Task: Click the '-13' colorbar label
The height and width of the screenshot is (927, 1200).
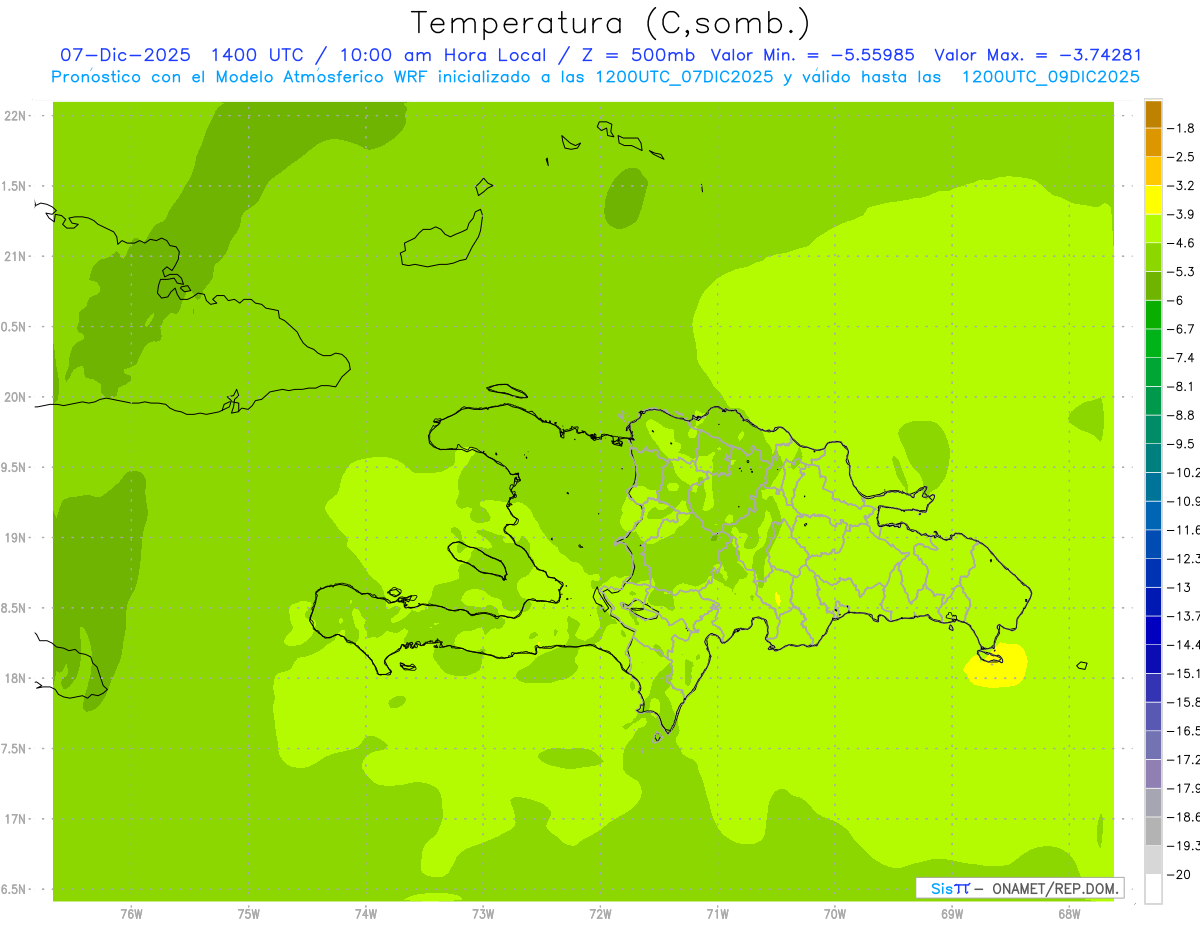Action: 1180,587
